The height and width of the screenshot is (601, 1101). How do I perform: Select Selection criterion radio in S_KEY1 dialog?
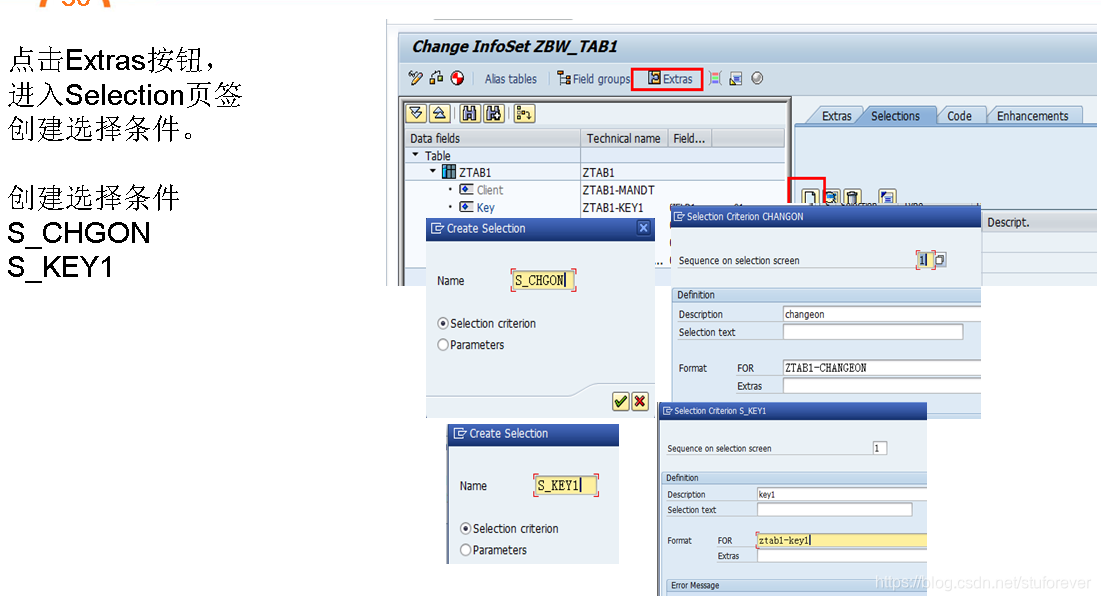466,528
